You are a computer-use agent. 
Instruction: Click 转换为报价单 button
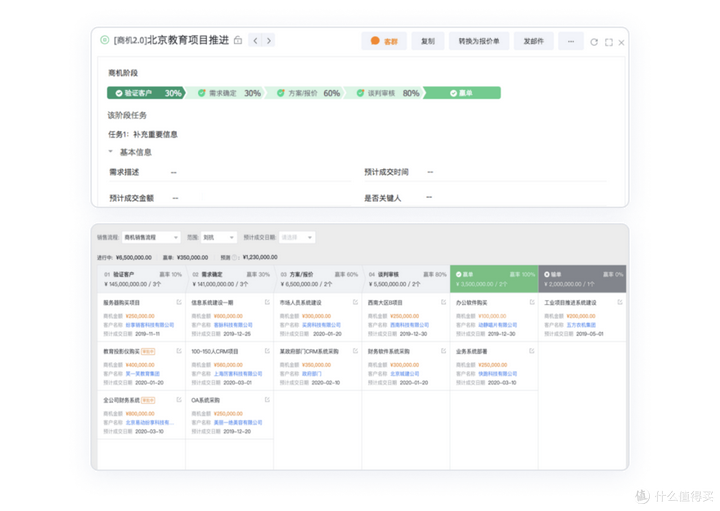pyautogui.click(x=479, y=41)
